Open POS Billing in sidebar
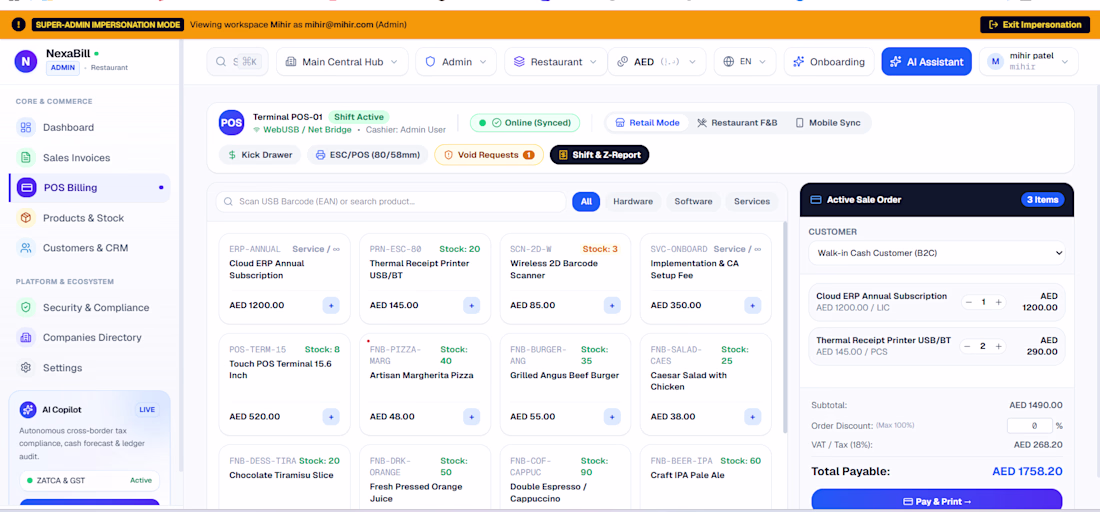Image resolution: width=1100 pixels, height=512 pixels. pyautogui.click(x=90, y=188)
